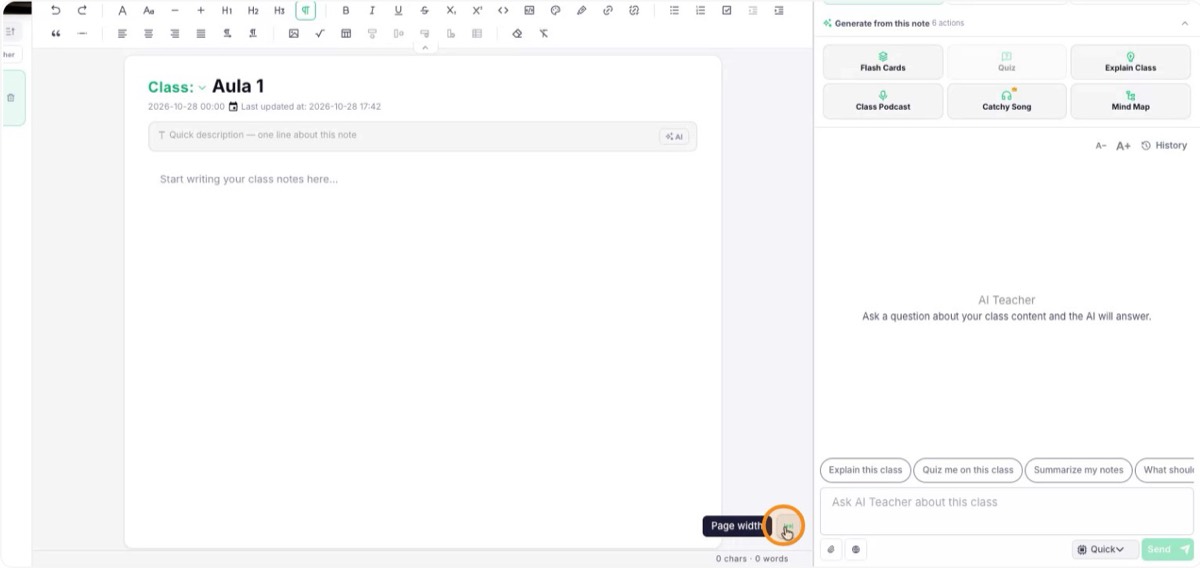This screenshot has width=1200, height=568.
Task: Decrease the chat font size with A-
Action: pyautogui.click(x=1101, y=145)
